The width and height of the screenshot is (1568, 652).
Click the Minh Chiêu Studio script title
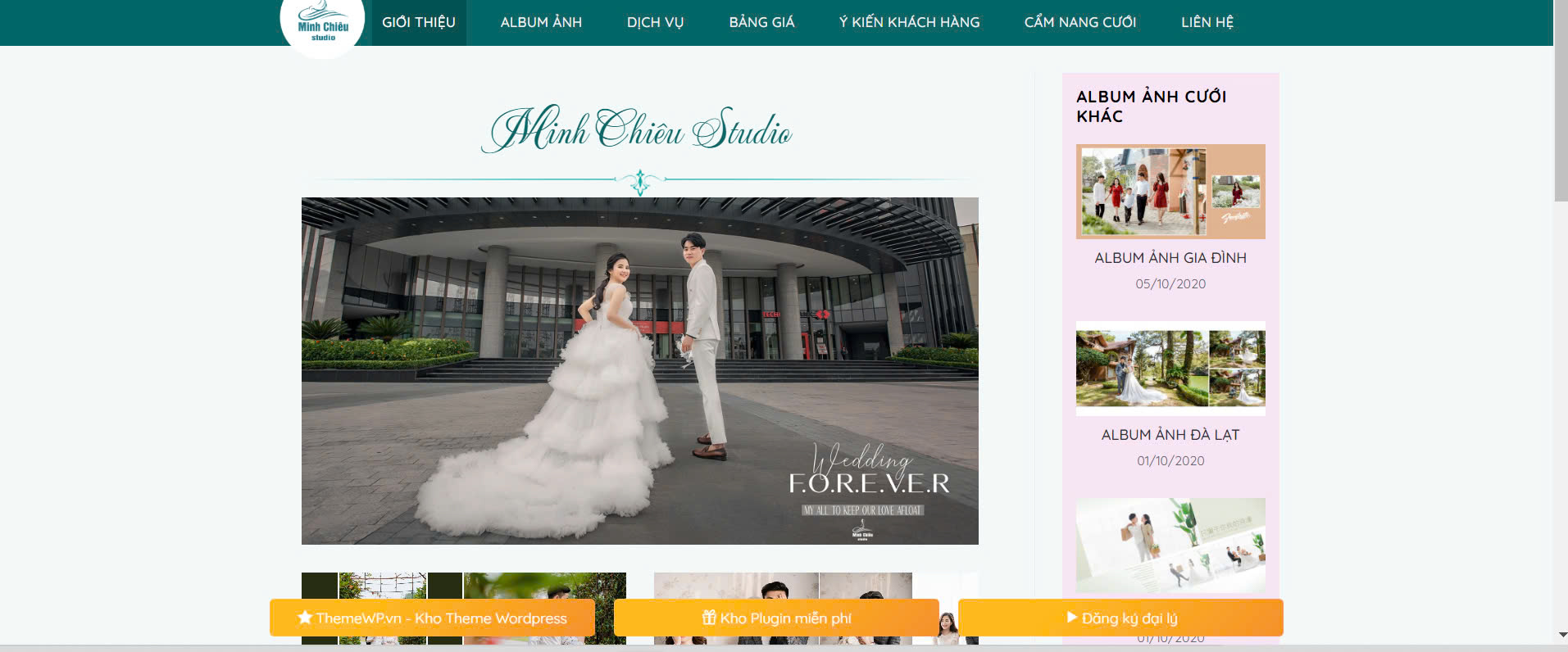(638, 129)
